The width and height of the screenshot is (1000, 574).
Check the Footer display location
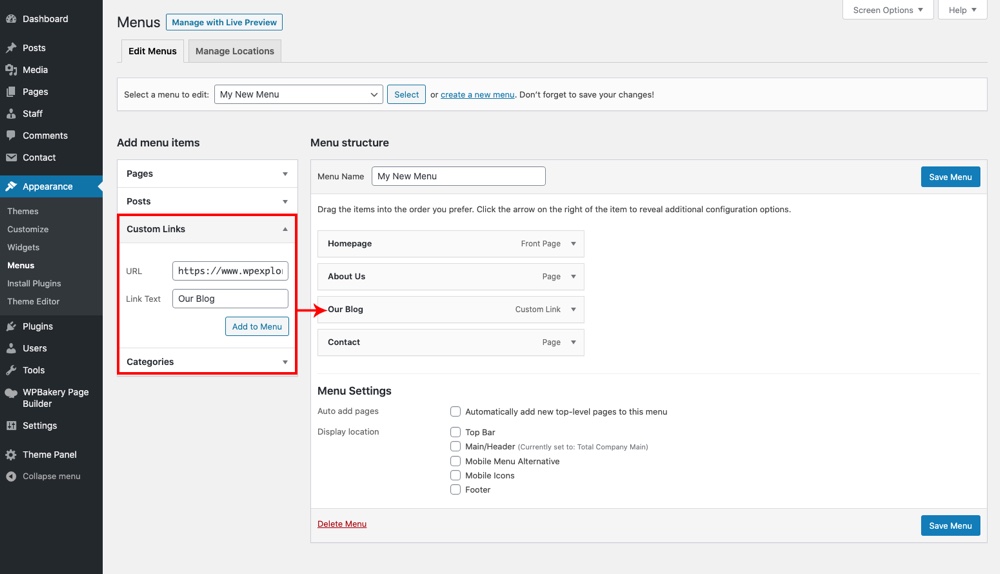tap(455, 490)
